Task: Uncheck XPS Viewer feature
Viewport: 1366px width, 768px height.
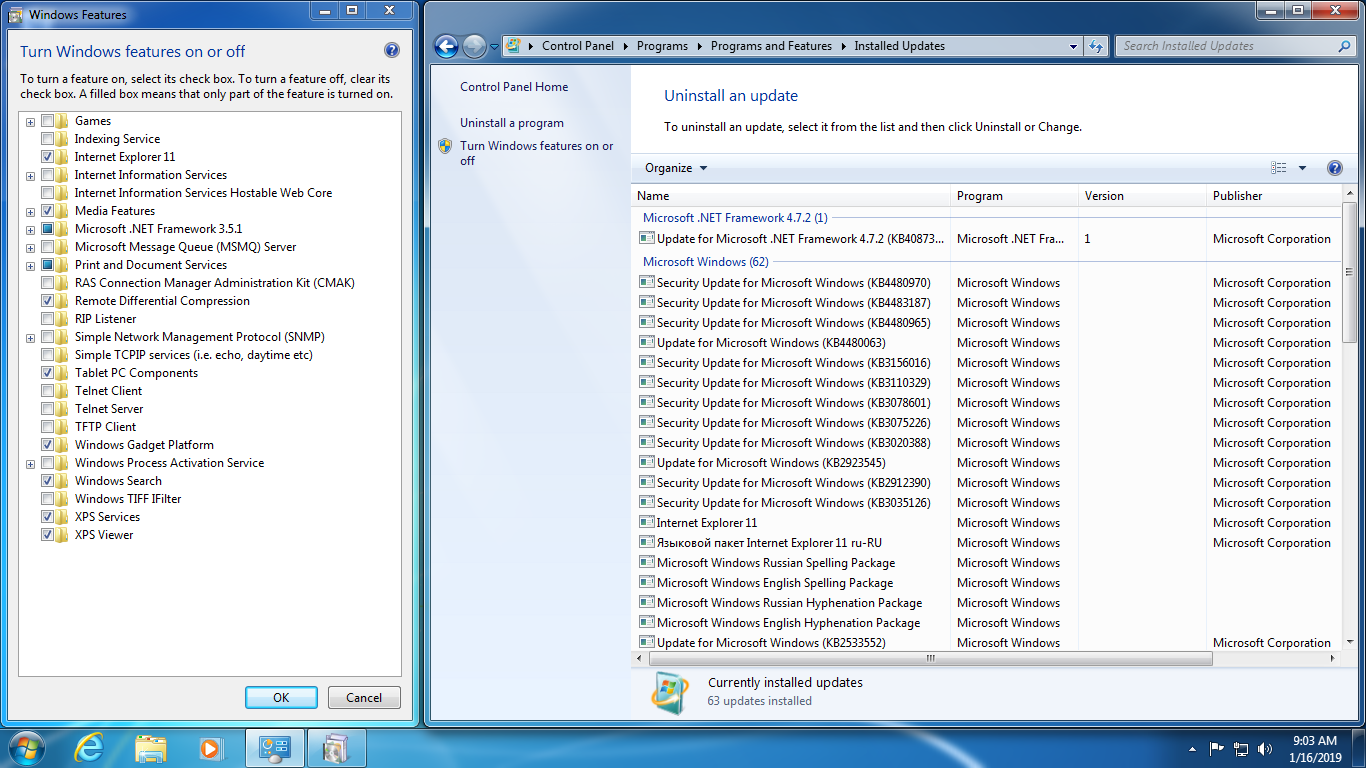Action: pos(48,535)
